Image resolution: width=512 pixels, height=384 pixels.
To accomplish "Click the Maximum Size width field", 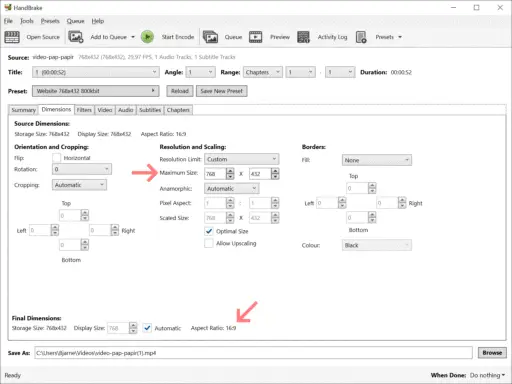I will [215, 174].
